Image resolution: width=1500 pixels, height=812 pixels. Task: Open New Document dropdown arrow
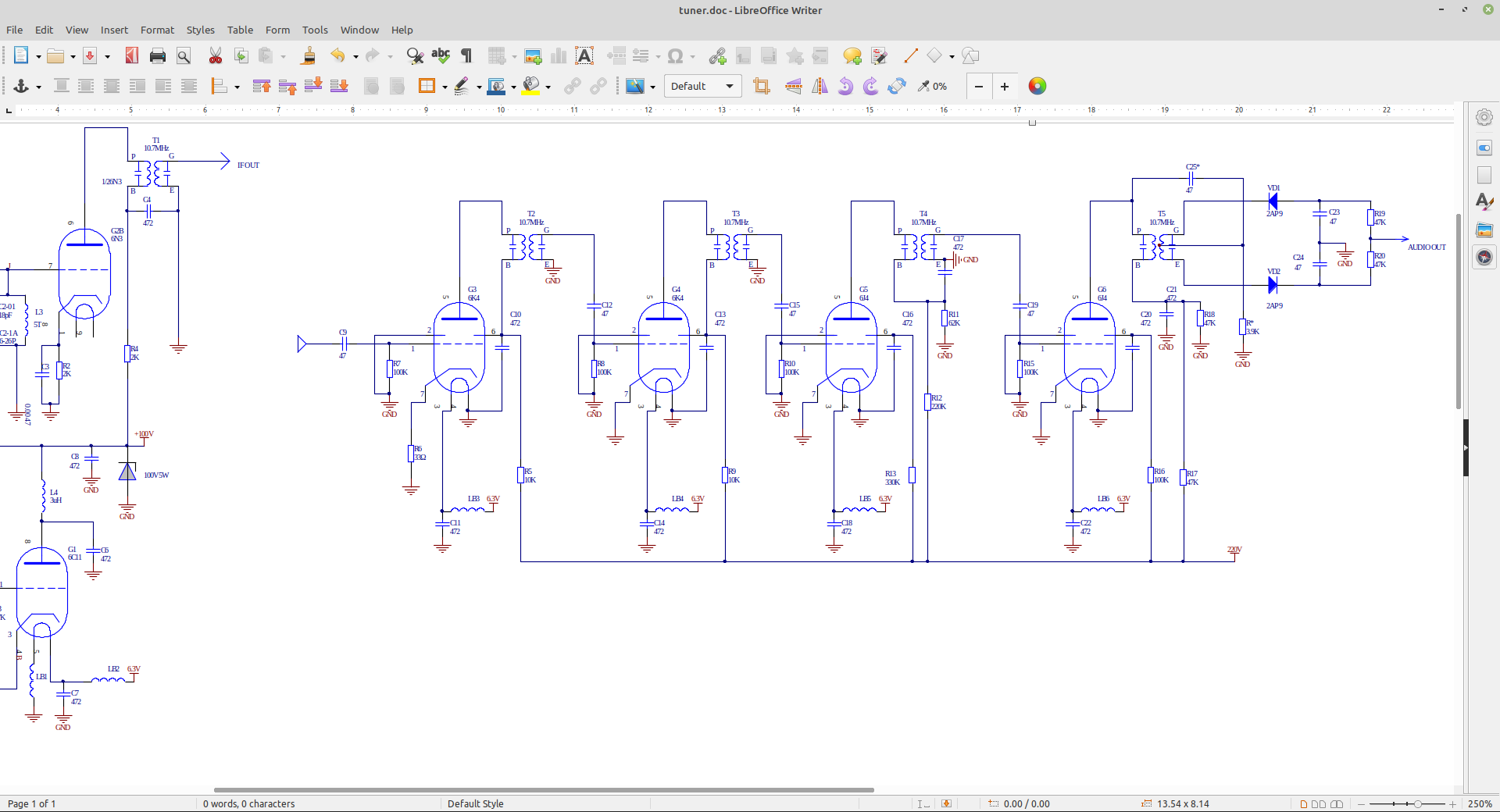point(38,56)
